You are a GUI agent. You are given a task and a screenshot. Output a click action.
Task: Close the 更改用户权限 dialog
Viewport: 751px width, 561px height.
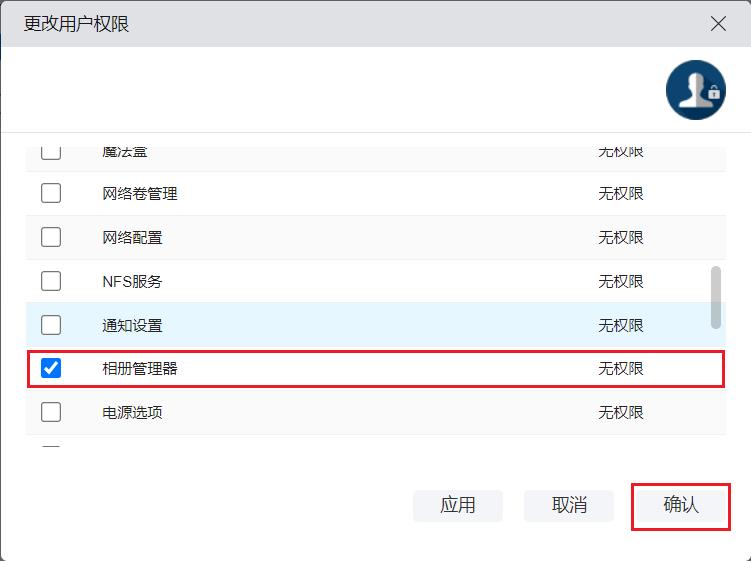(718, 24)
